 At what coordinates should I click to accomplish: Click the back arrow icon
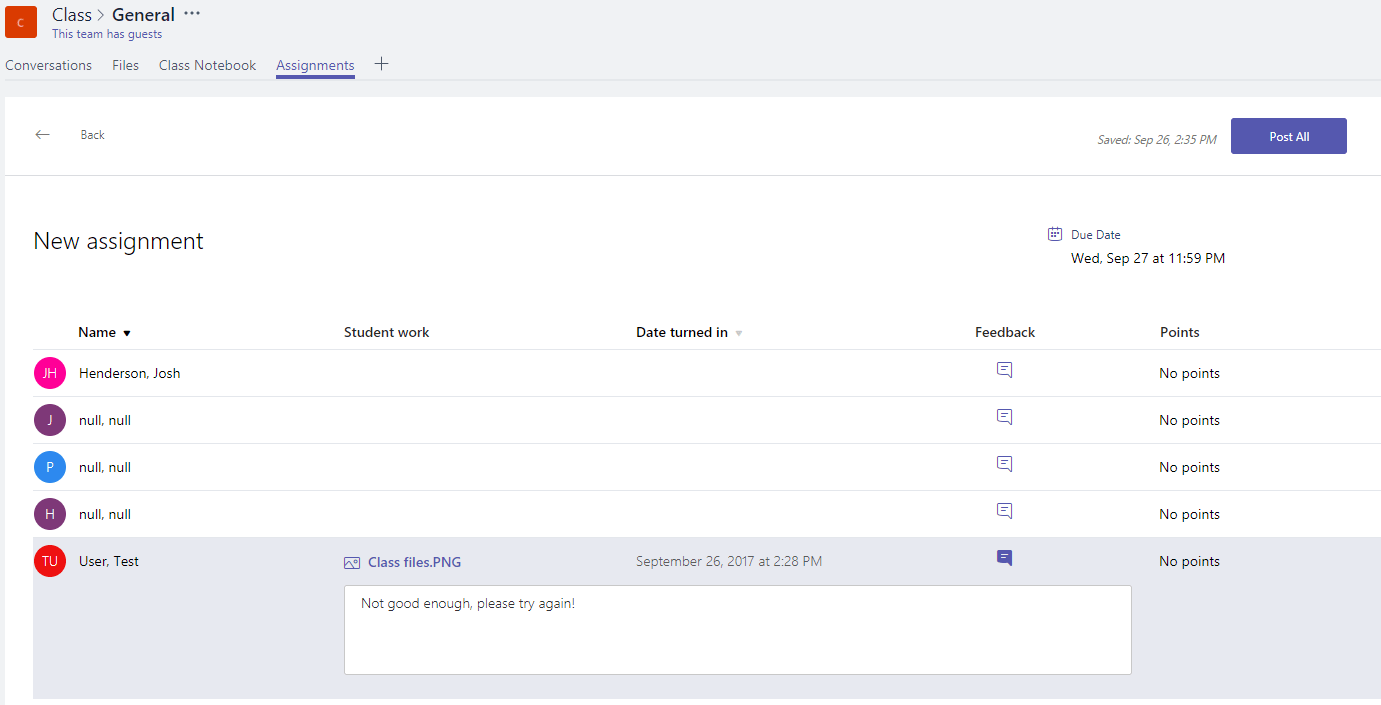tap(42, 135)
